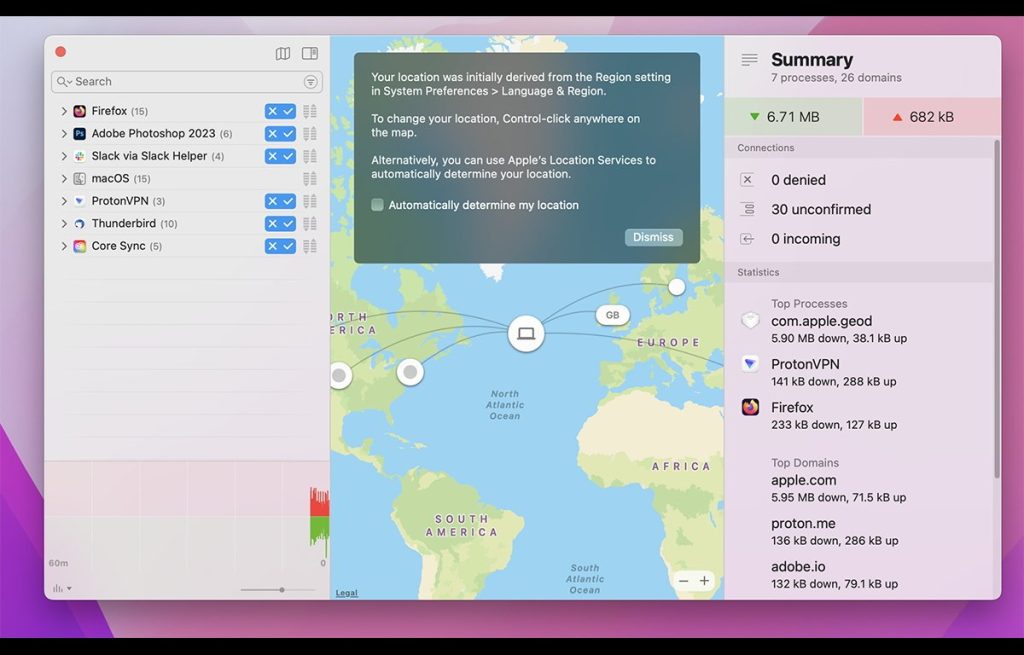The image size is (1024, 655).
Task: Toggle allow/deny rule for Adobe Photoshop 2023
Action: point(280,134)
